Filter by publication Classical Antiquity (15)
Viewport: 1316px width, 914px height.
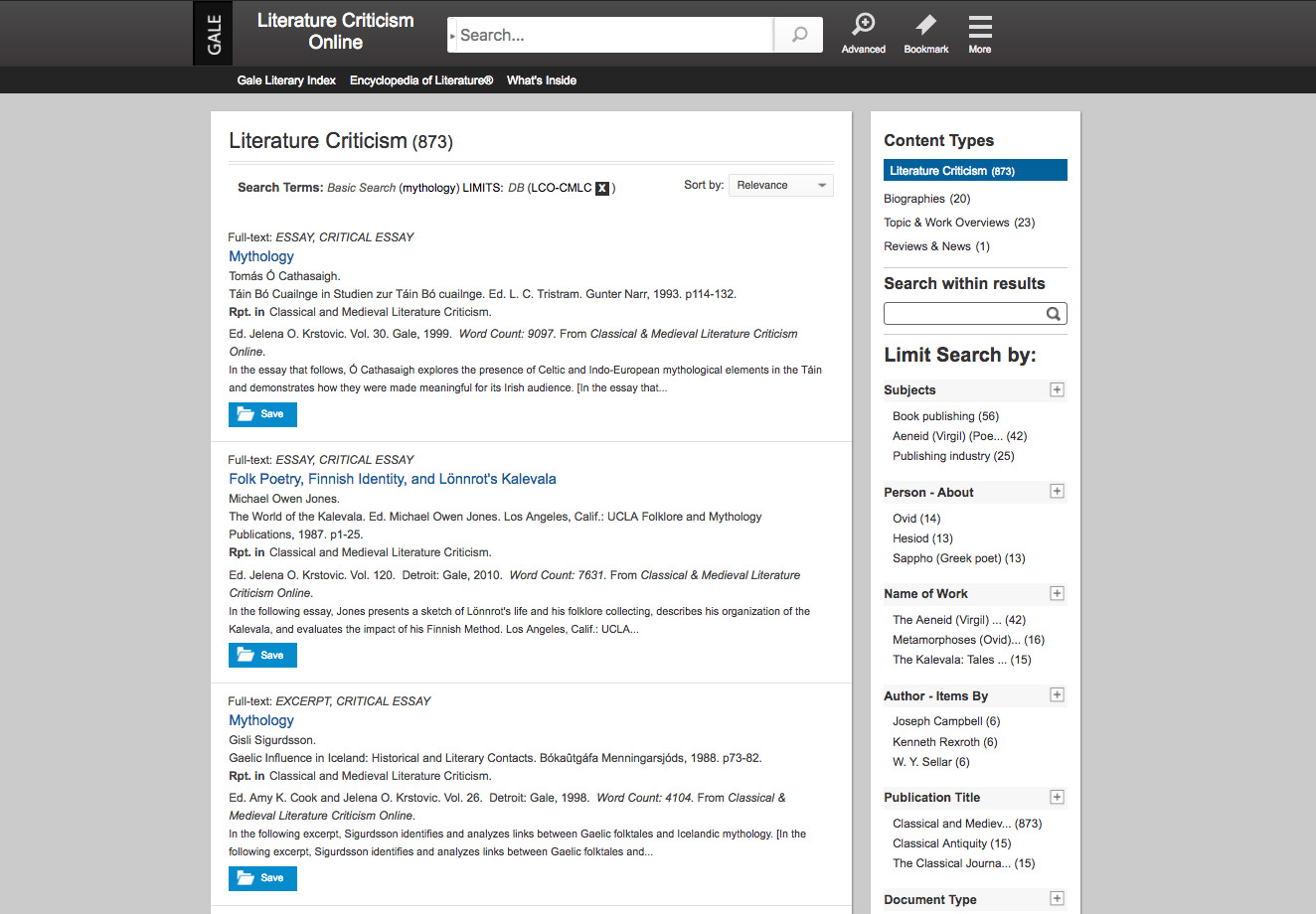point(951,843)
